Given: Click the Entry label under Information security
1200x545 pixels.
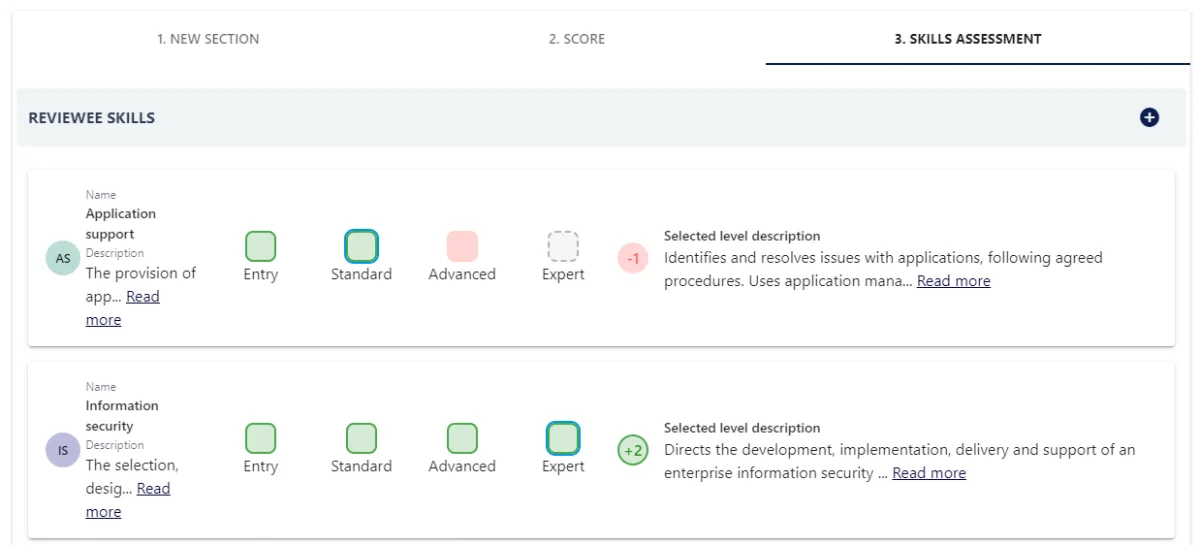Looking at the screenshot, I should [261, 466].
